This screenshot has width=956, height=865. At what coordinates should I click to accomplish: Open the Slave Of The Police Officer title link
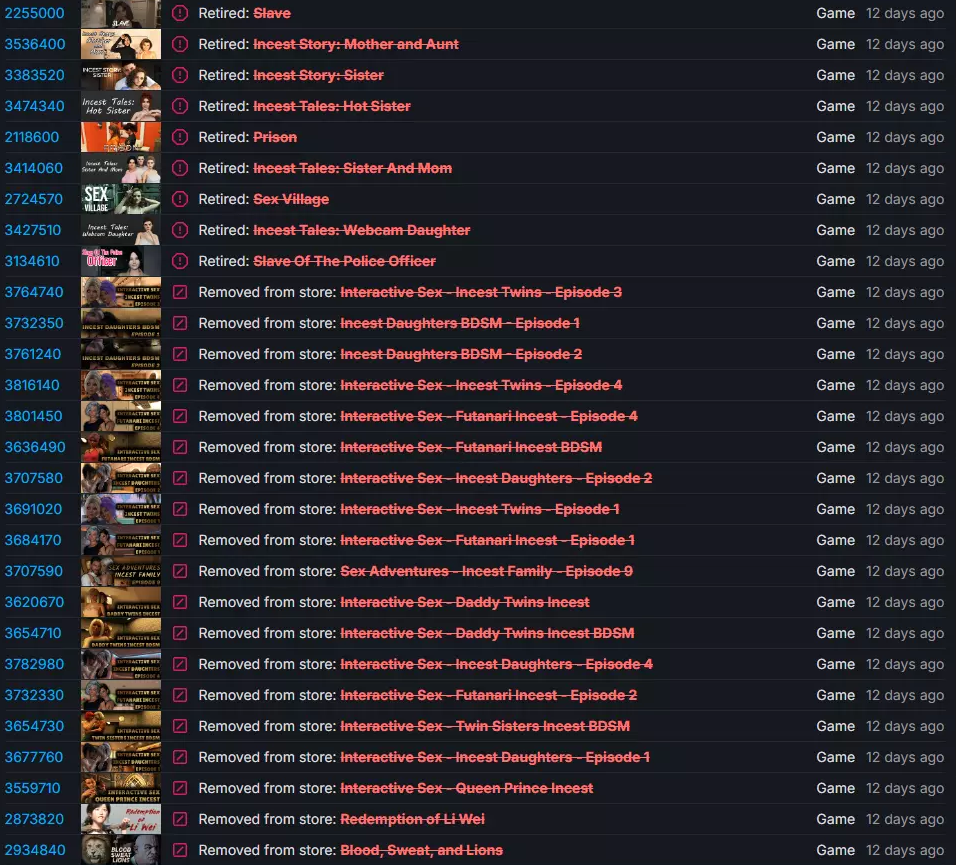point(344,262)
